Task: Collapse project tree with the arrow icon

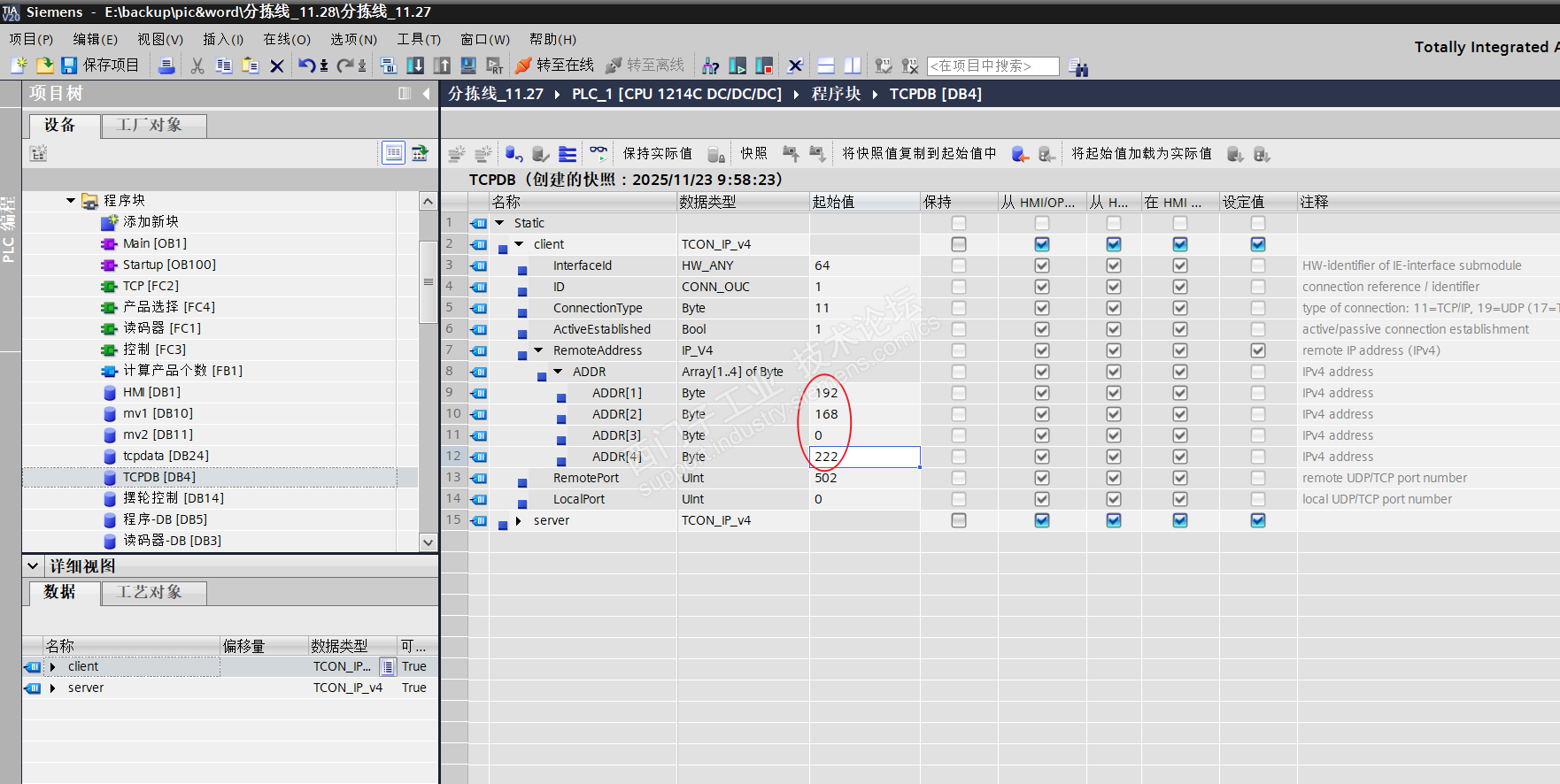Action: (x=426, y=94)
